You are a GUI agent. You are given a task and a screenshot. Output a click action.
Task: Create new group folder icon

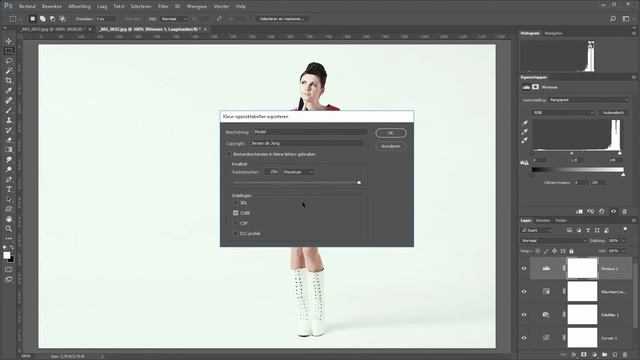[604, 355]
